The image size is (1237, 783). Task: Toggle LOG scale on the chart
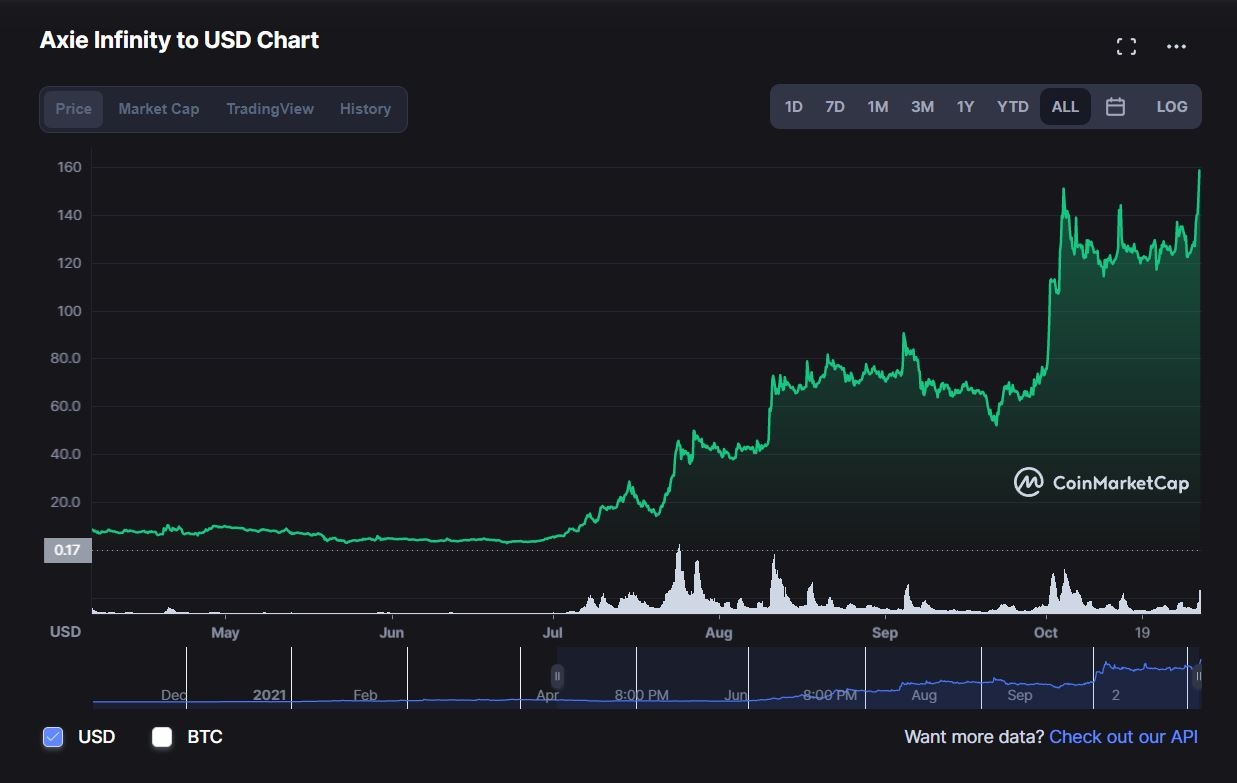coord(1171,107)
